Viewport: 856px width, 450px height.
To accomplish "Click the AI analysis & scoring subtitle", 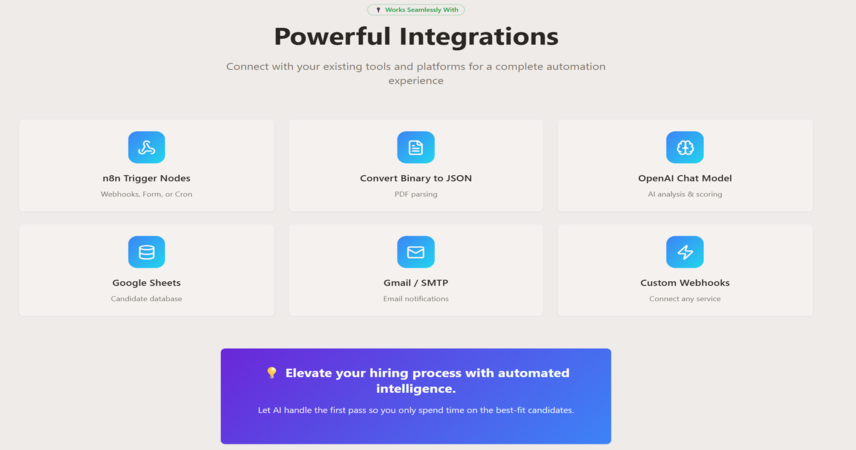I will (x=685, y=194).
